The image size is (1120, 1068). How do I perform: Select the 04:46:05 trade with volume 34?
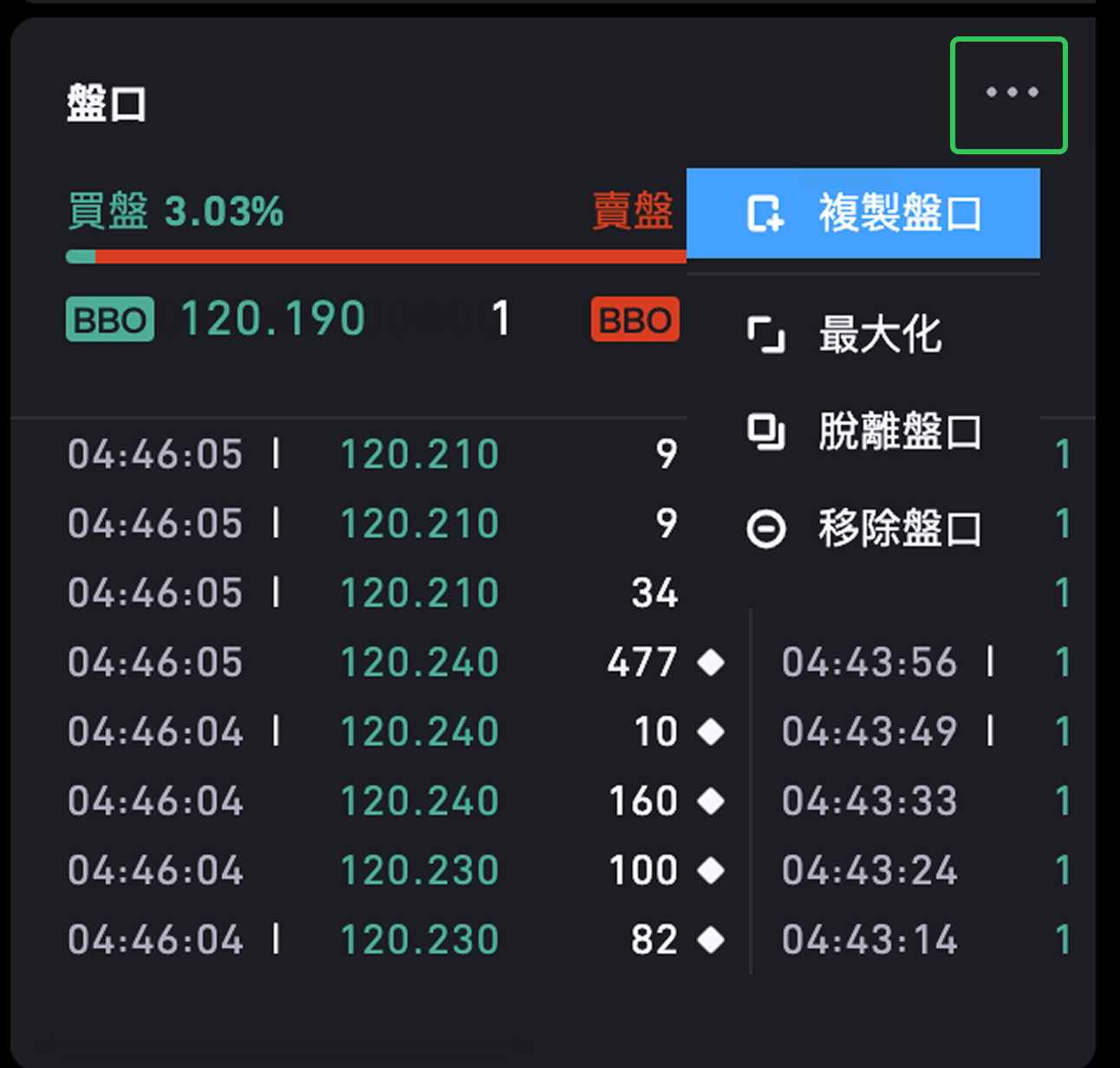coord(373,594)
